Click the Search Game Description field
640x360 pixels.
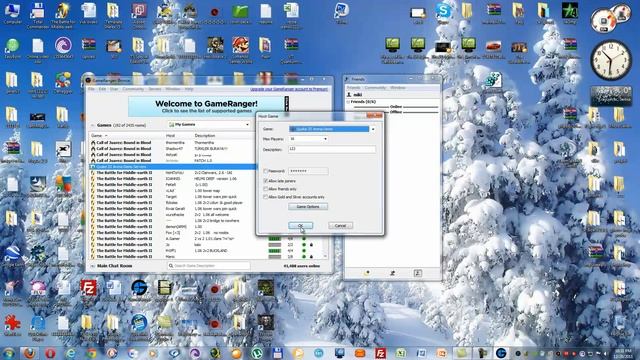click(209, 266)
